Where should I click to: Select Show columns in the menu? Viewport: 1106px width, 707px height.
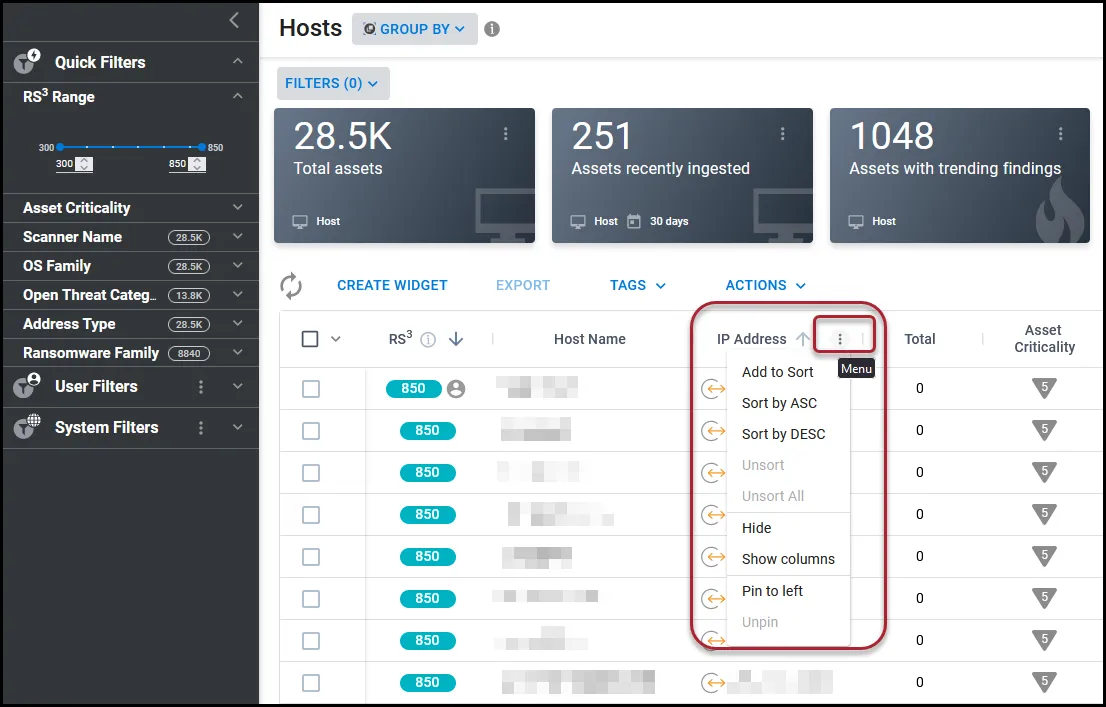coord(788,559)
